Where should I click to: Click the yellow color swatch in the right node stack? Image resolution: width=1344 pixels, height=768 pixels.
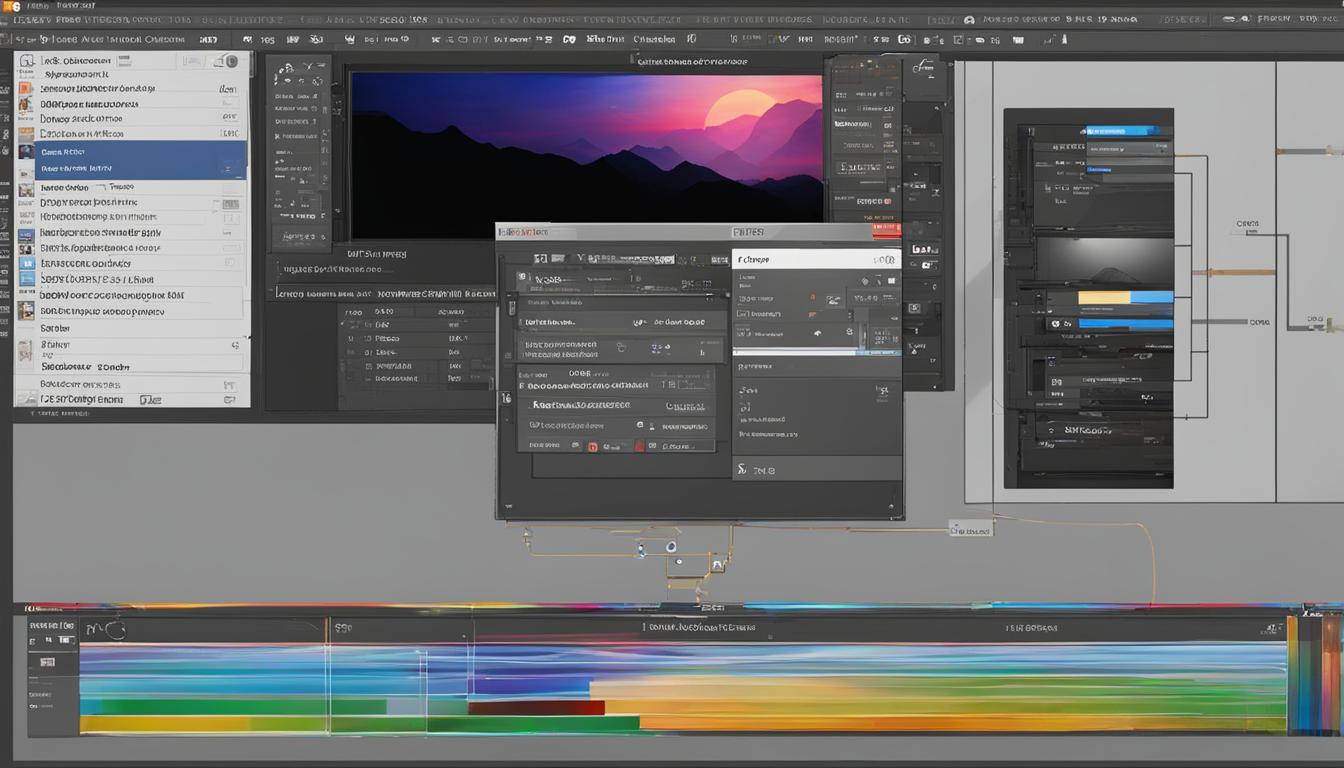(1105, 295)
